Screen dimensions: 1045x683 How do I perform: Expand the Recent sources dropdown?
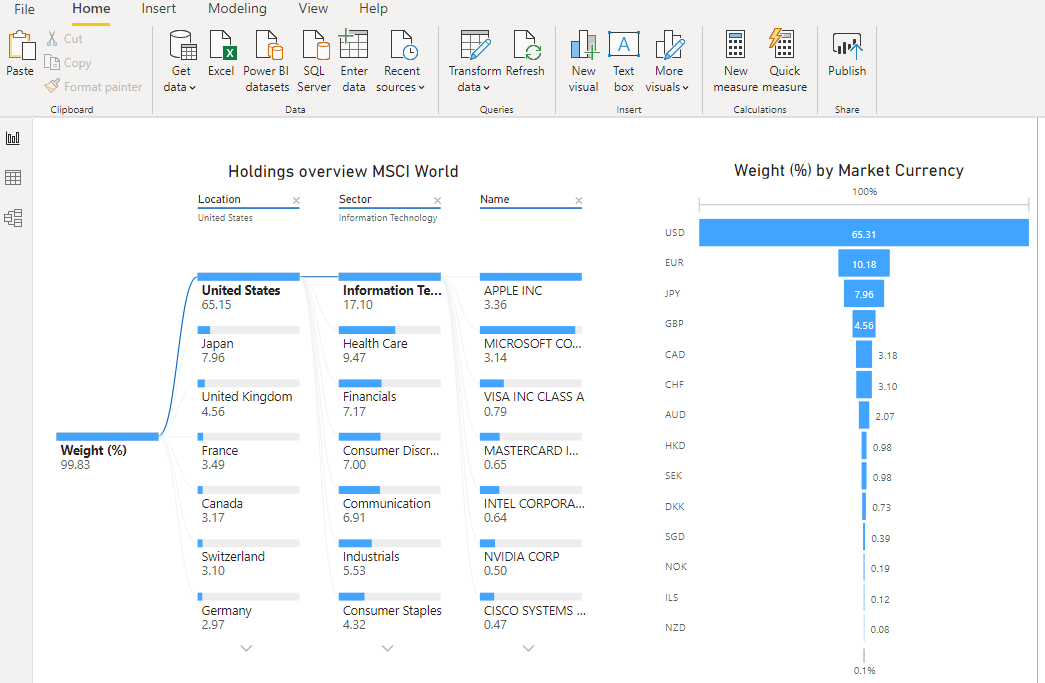(x=401, y=61)
